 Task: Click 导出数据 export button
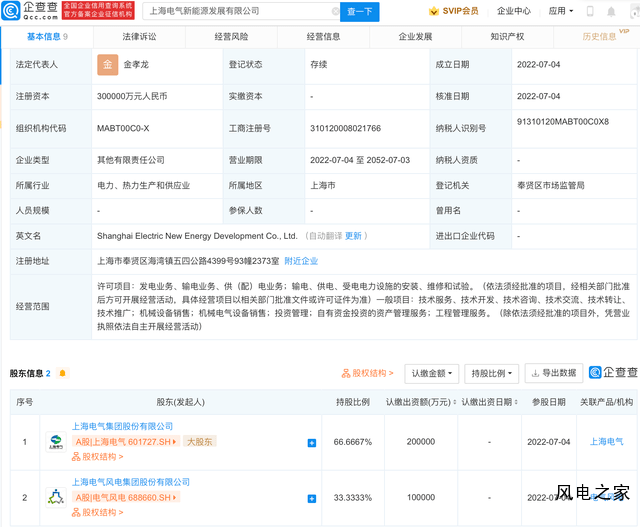point(554,373)
